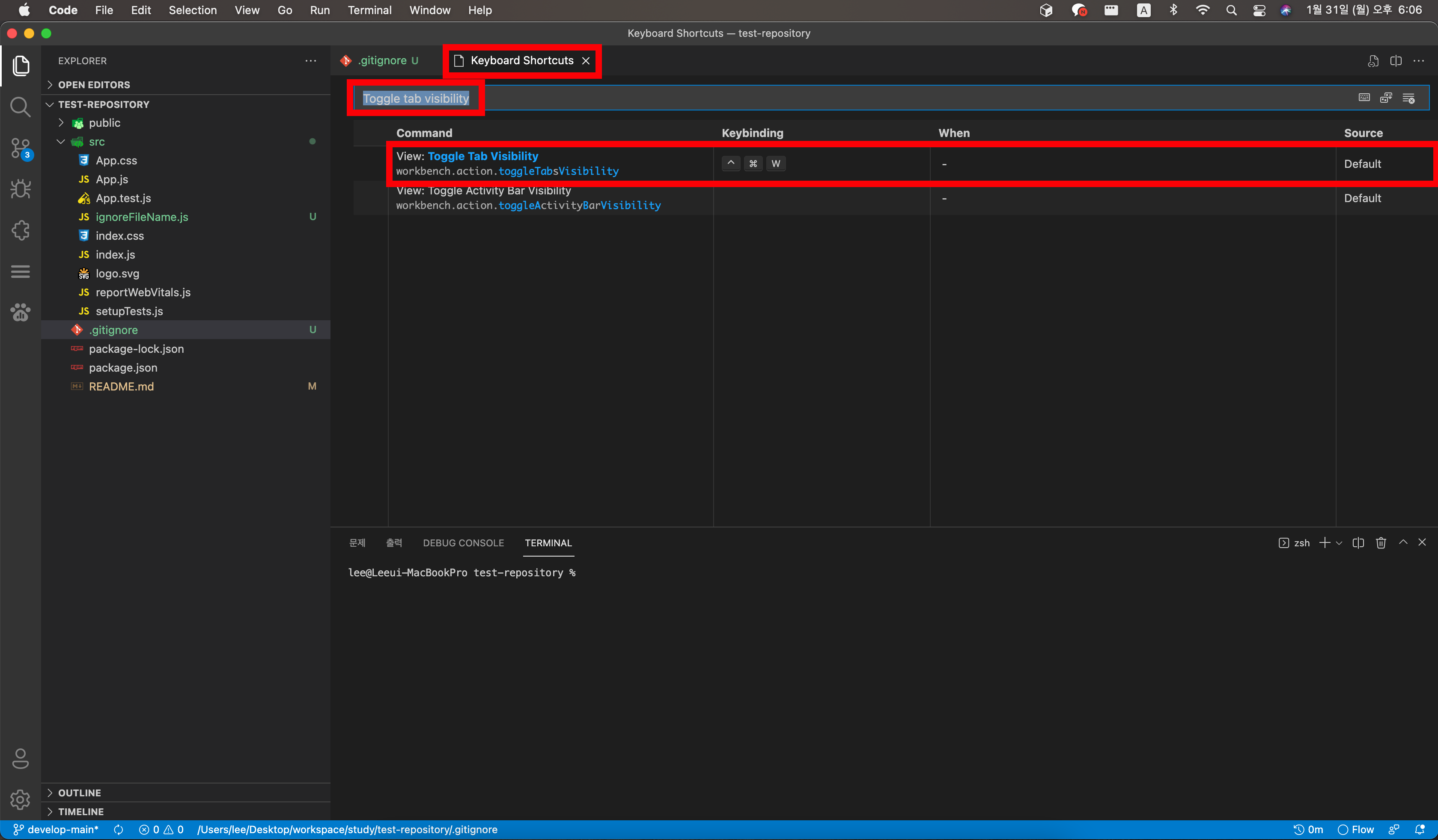Screen dimensions: 1438x840
Task: Toggle Sort by Precedence in search box
Action: (x=1386, y=98)
